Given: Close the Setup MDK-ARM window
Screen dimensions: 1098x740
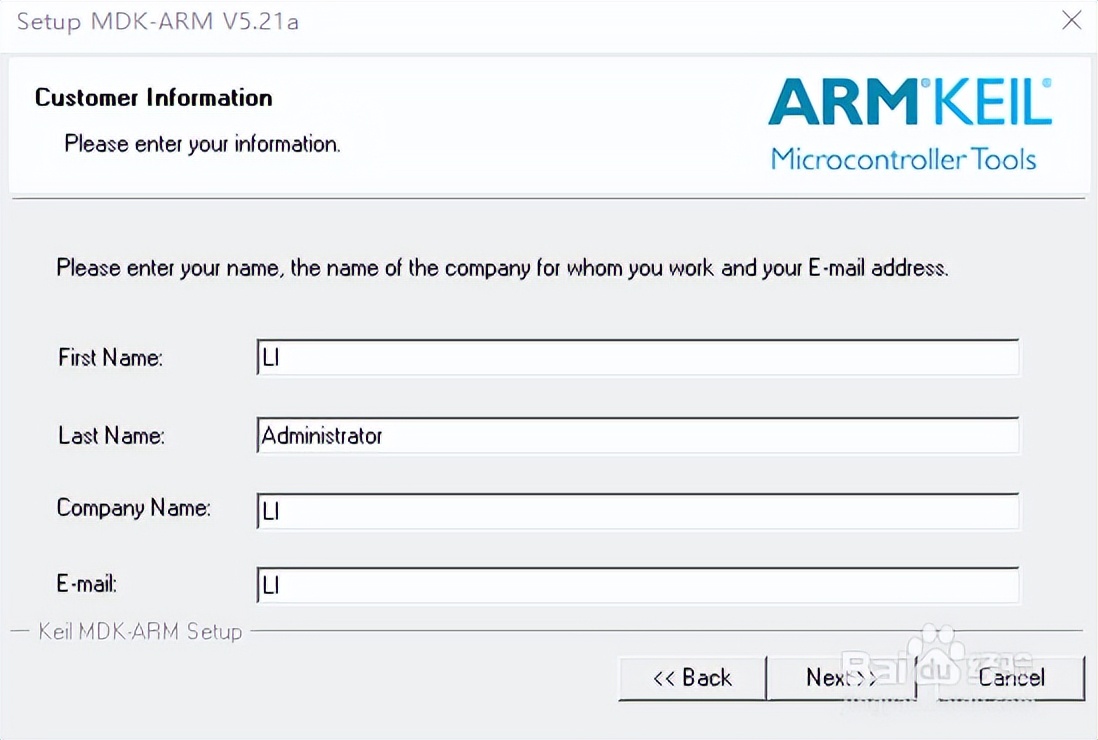Looking at the screenshot, I should 1071,21.
